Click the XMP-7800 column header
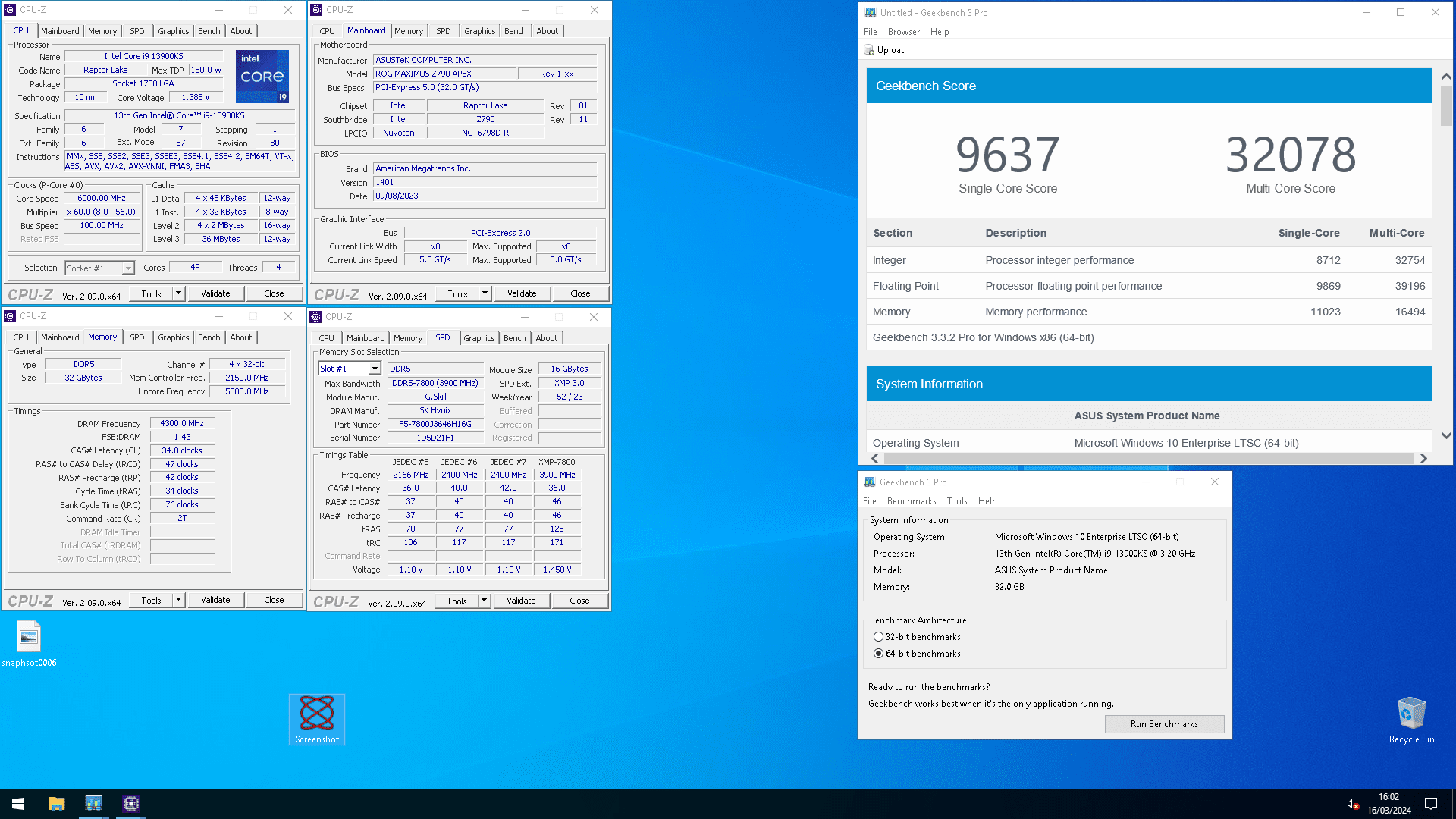Viewport: 1456px width, 819px height. coord(557,462)
